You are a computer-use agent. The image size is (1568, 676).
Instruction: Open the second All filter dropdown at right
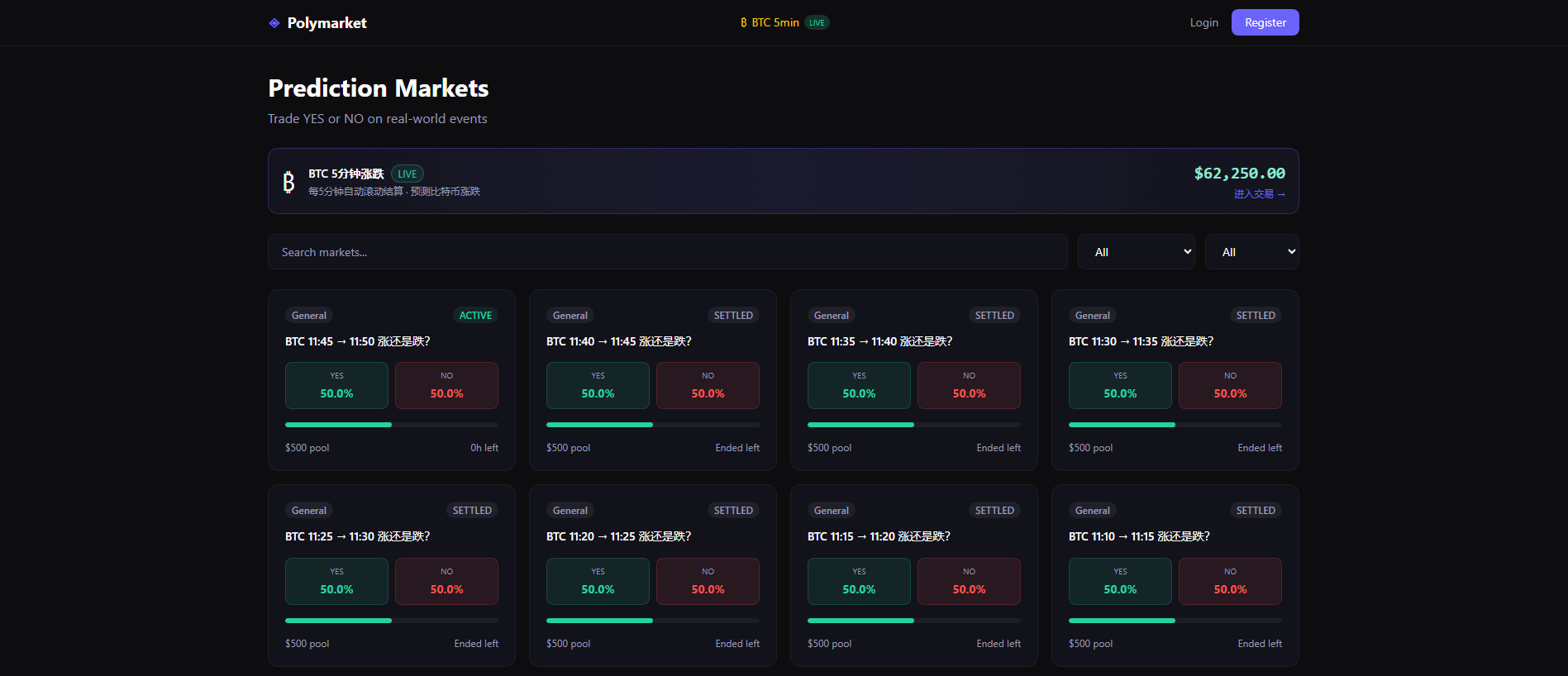pos(1251,252)
